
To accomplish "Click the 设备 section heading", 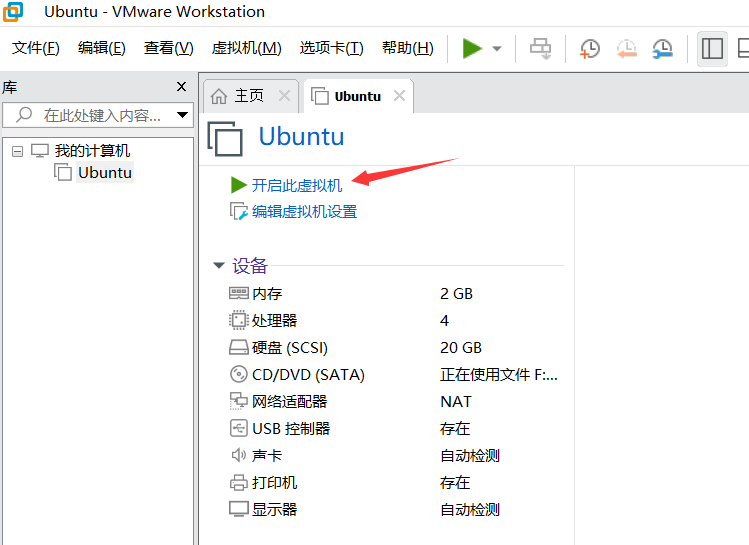I will tap(249, 266).
